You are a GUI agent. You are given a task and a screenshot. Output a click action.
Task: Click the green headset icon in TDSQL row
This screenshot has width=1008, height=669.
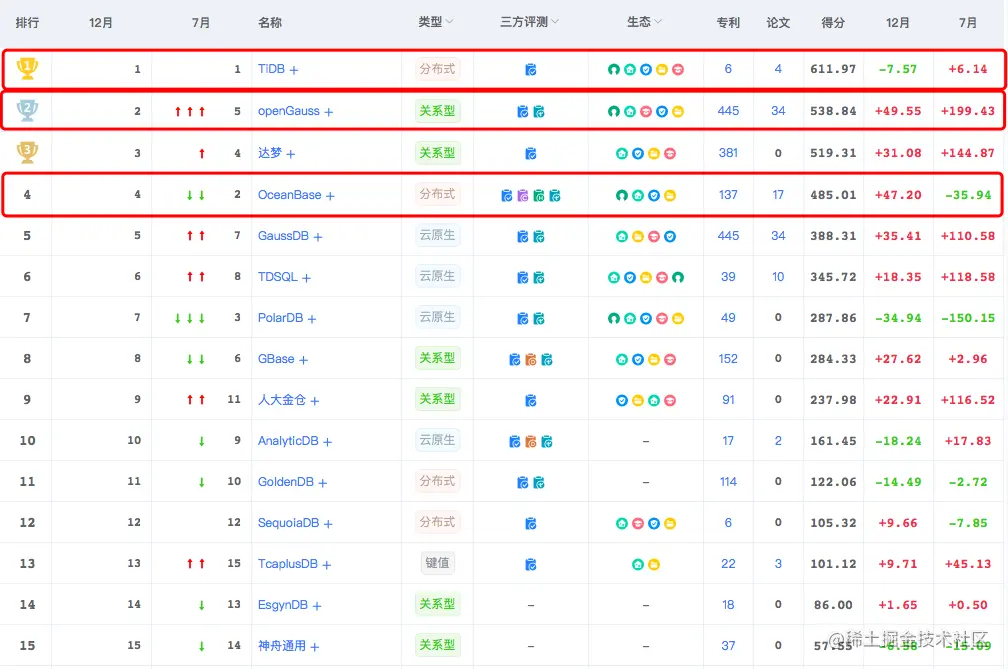(x=678, y=278)
